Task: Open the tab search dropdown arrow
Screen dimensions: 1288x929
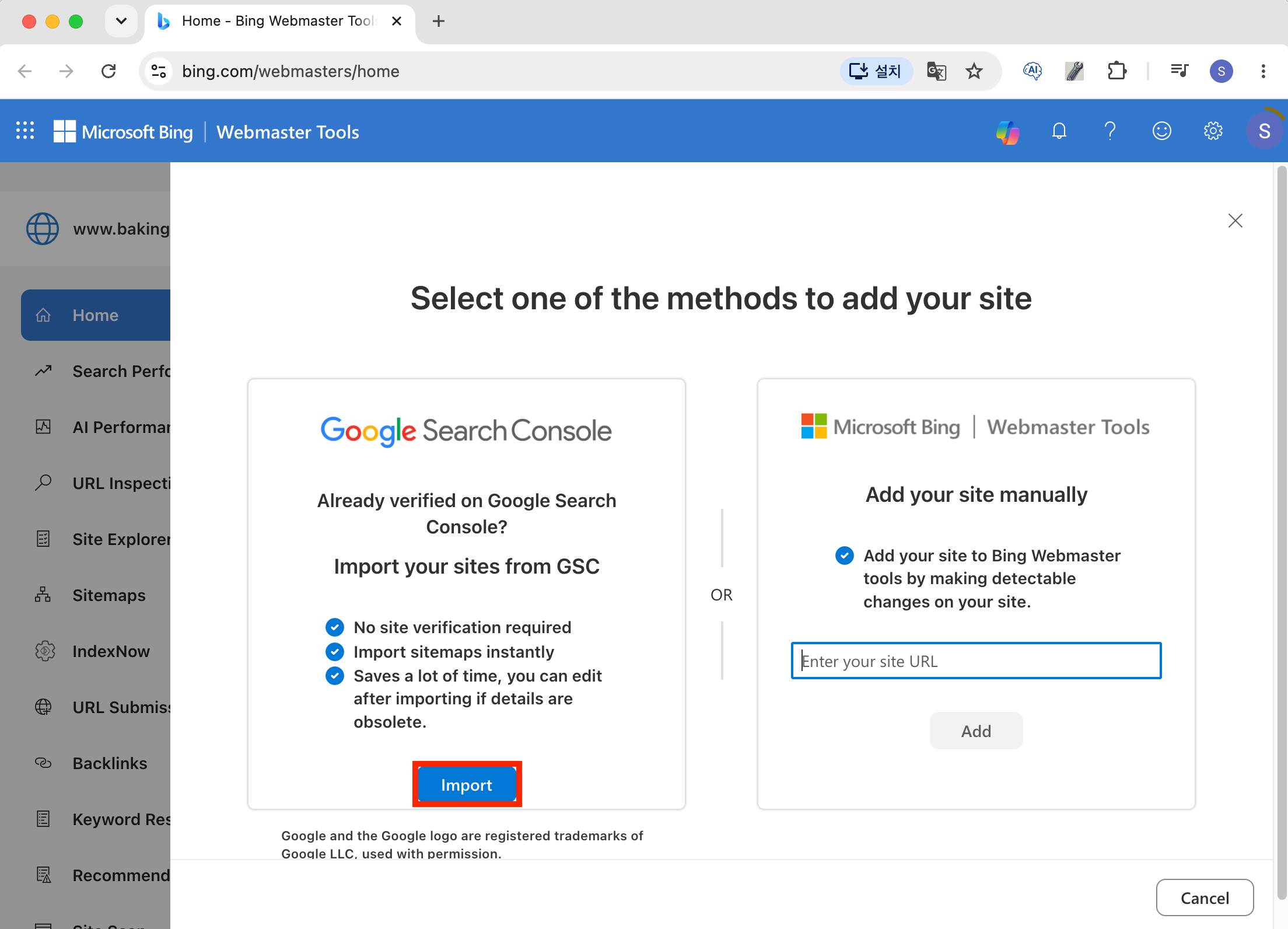Action: coord(121,22)
